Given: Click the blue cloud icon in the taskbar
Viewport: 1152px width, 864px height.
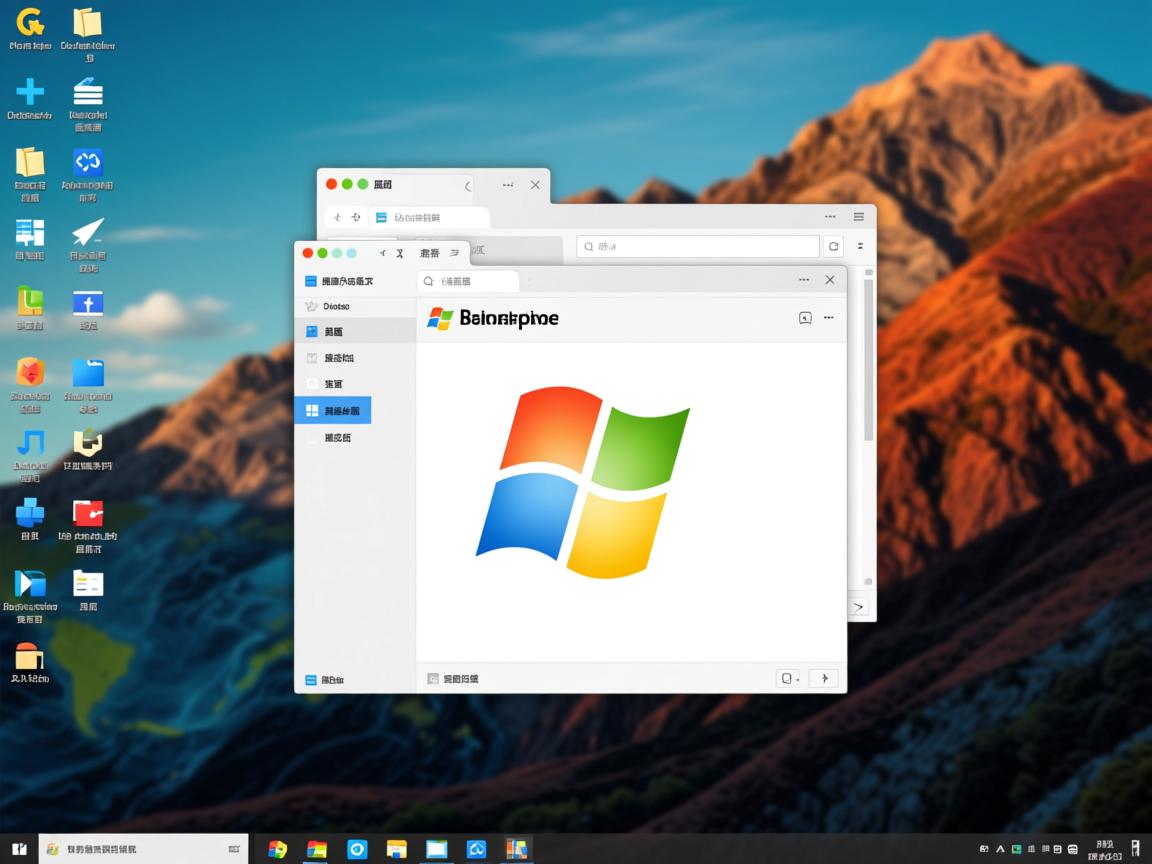Looking at the screenshot, I should pos(477,849).
